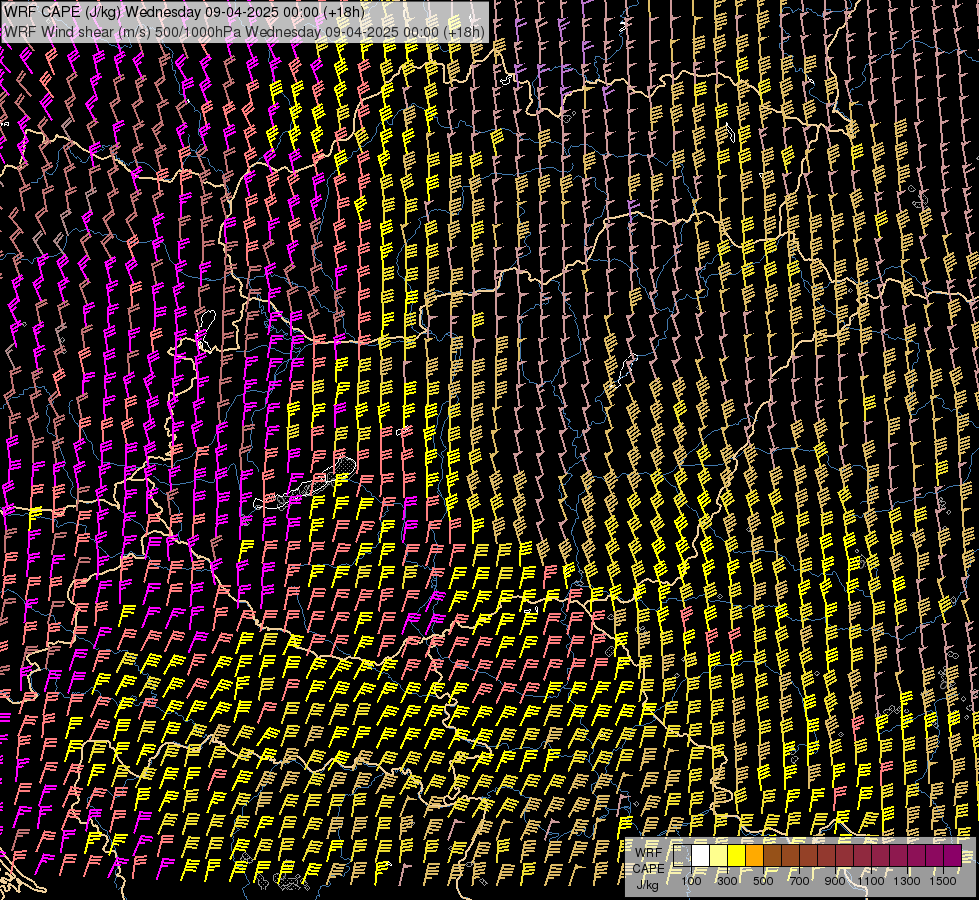979x900 pixels.
Task: Click the 300 legend label
Action: coord(727,881)
